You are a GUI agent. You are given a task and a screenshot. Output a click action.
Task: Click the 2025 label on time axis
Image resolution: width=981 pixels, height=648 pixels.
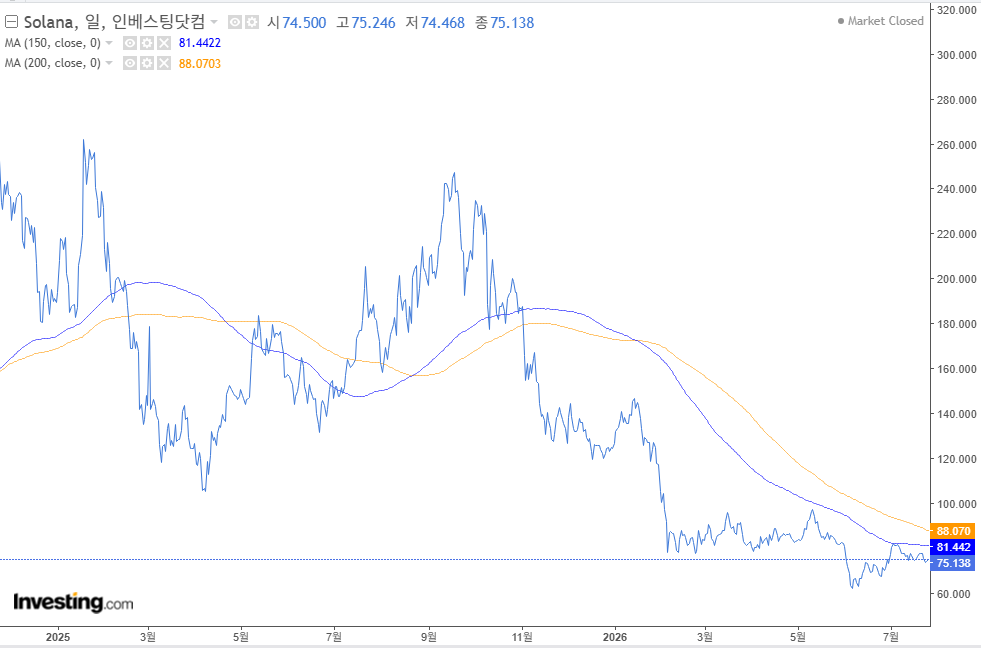pyautogui.click(x=58, y=637)
